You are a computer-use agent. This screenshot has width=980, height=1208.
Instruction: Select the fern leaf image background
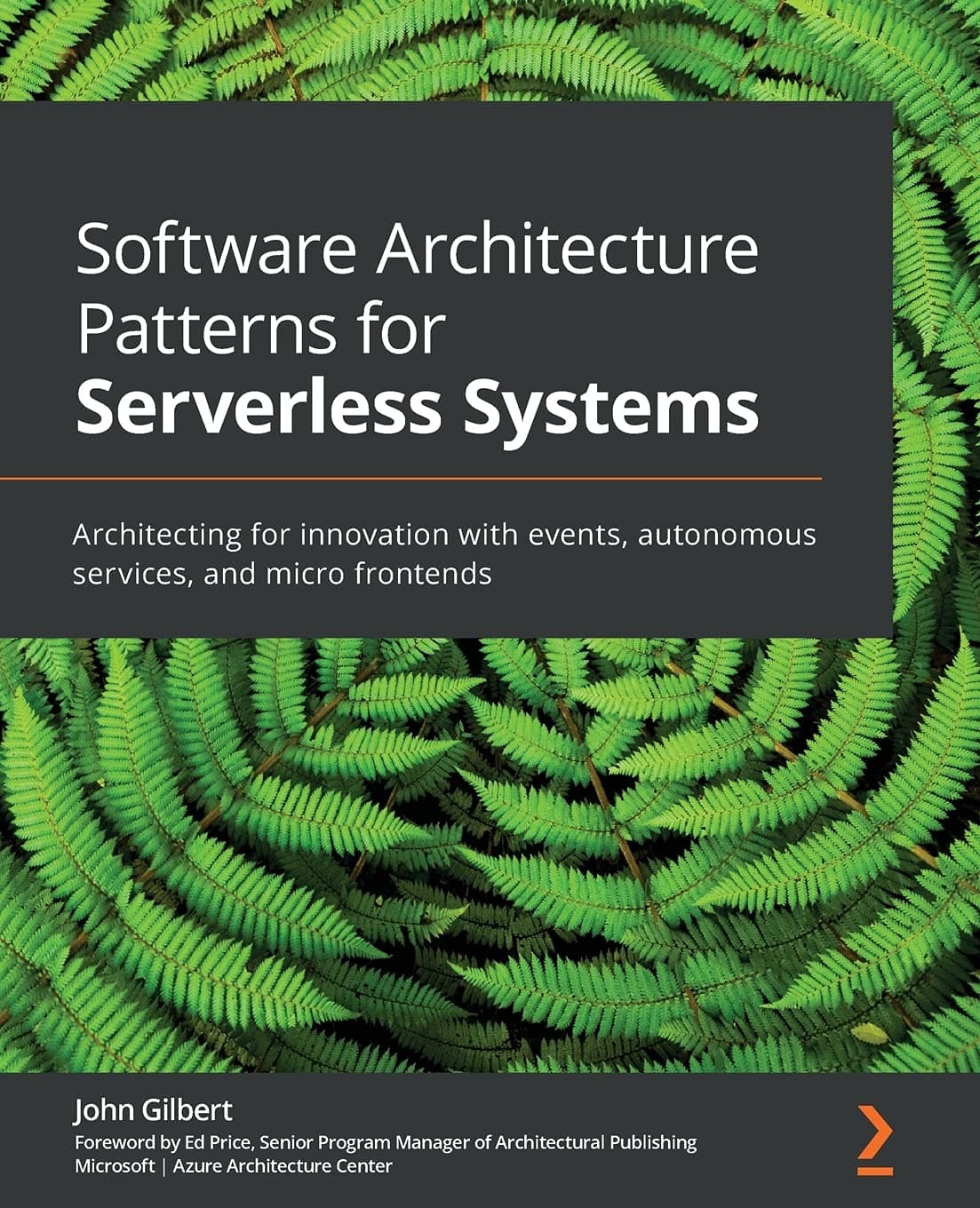[489, 844]
